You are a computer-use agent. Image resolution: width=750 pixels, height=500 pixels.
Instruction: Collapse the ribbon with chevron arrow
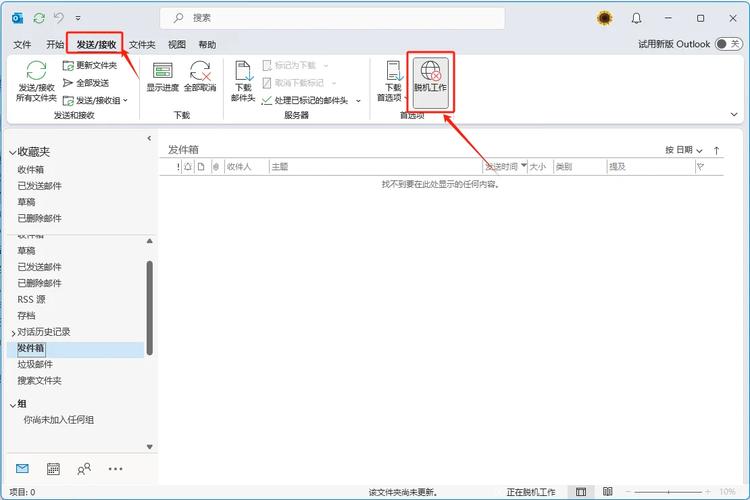(x=734, y=114)
